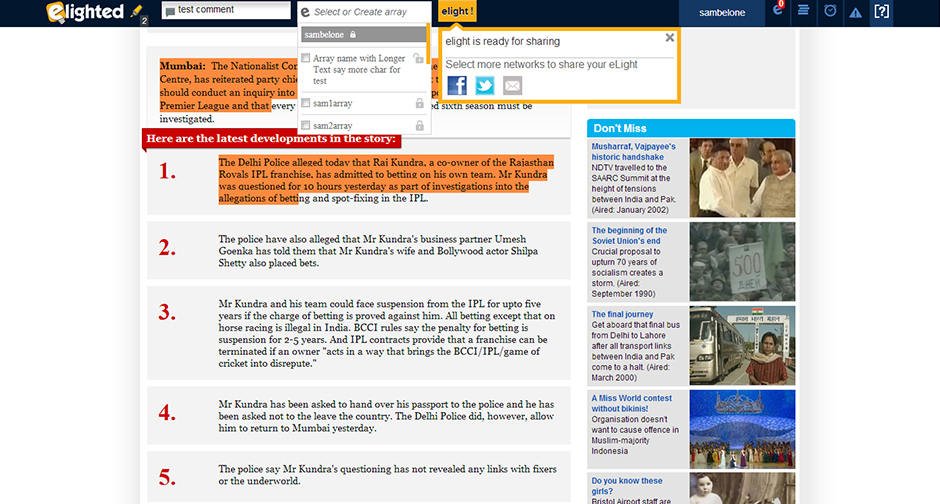Click 'elight is ready for sharing' text
Screen dimensions: 940x504
tap(502, 41)
